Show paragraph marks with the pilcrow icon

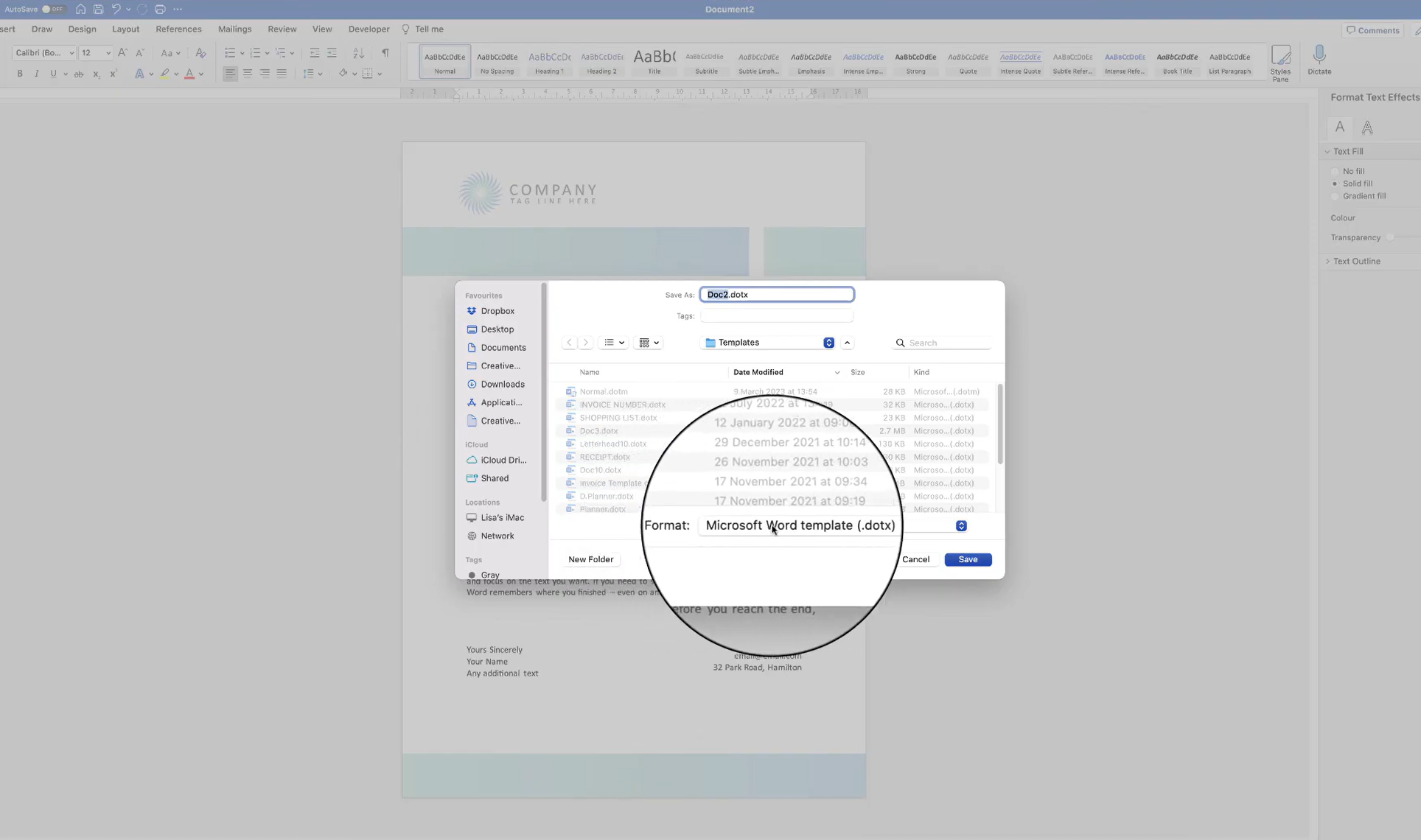click(x=385, y=53)
